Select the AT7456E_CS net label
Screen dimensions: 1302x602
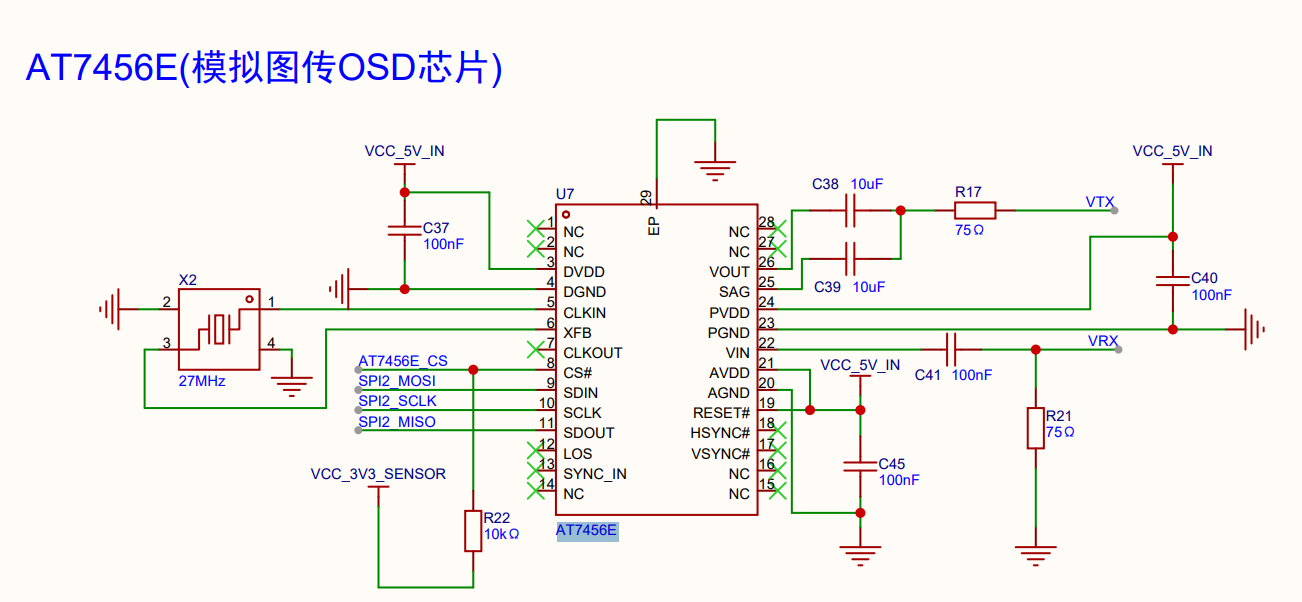(403, 361)
